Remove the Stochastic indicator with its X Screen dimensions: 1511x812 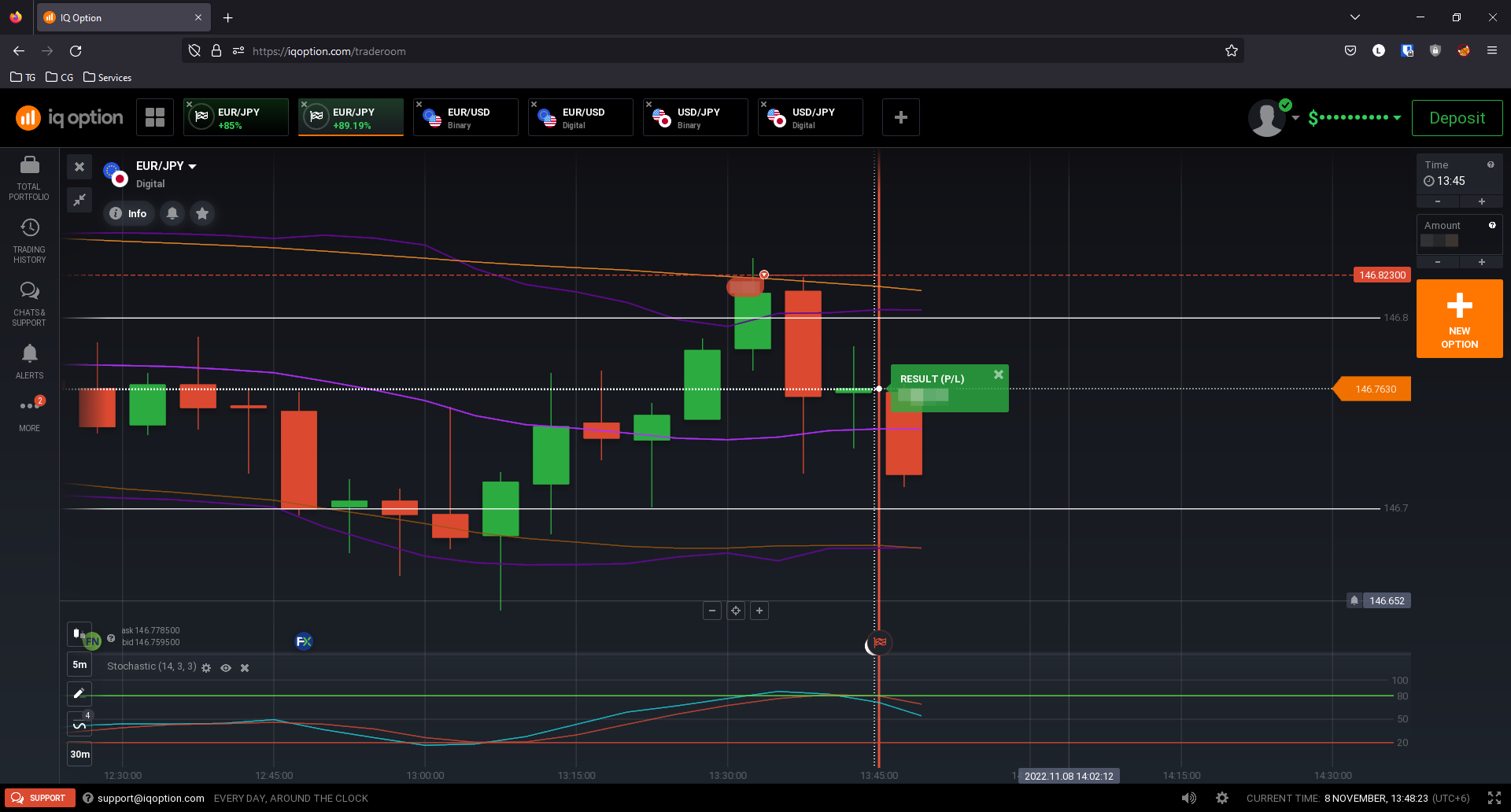tap(245, 667)
